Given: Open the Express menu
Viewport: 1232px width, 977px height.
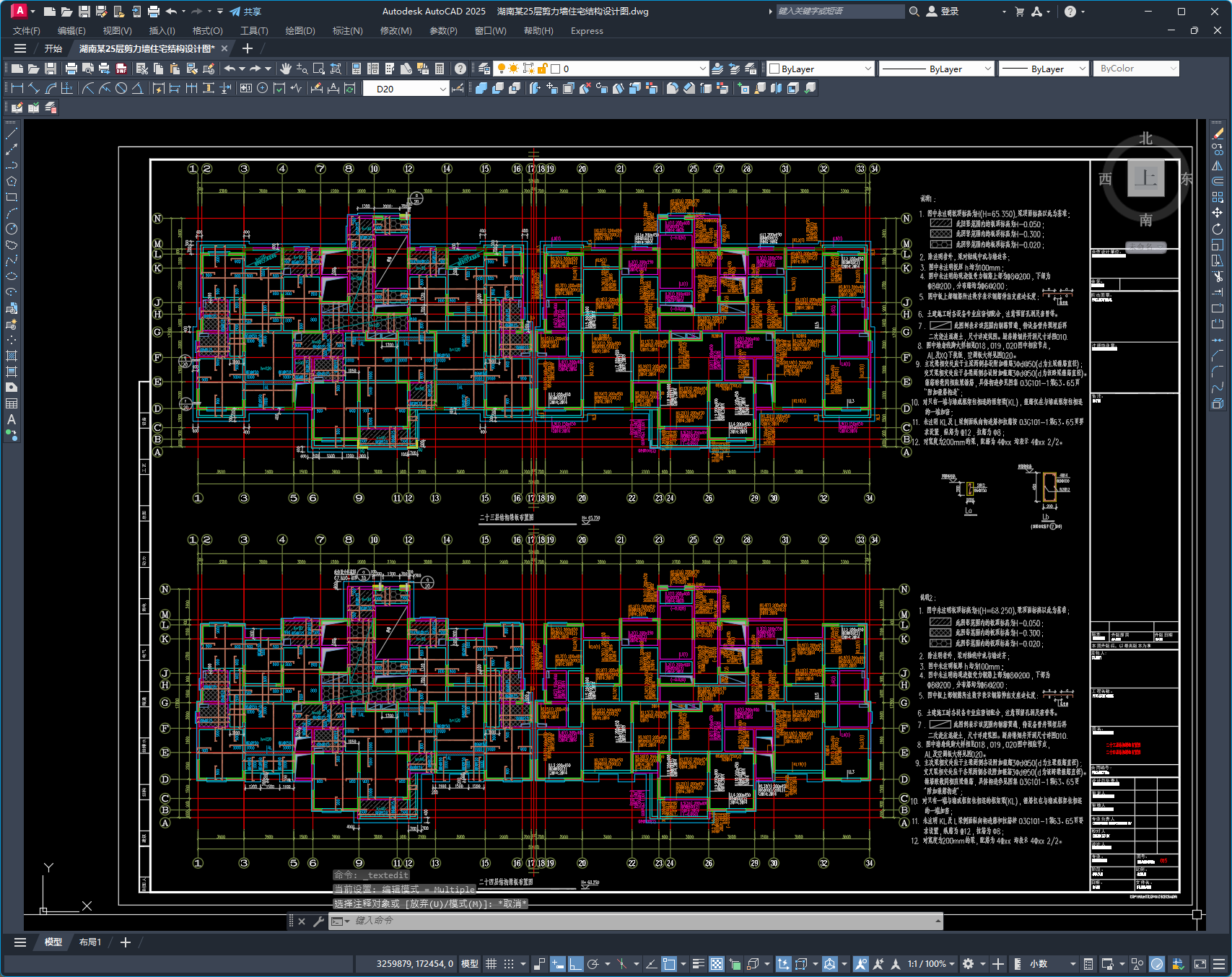Looking at the screenshot, I should (587, 31).
